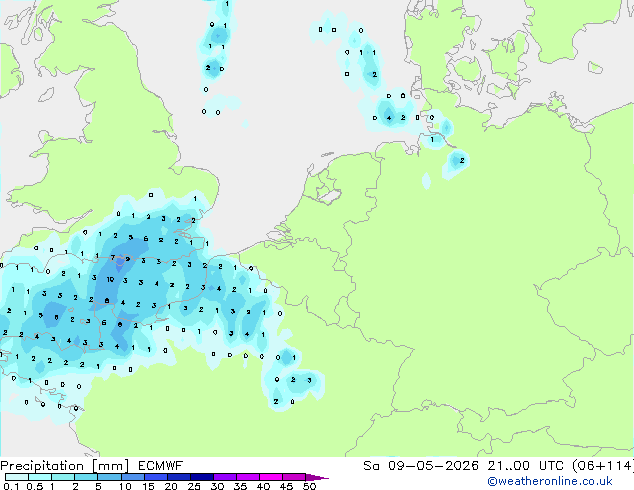Click the '0.5' legend scale label
The height and width of the screenshot is (490, 634).
(x=35, y=486)
